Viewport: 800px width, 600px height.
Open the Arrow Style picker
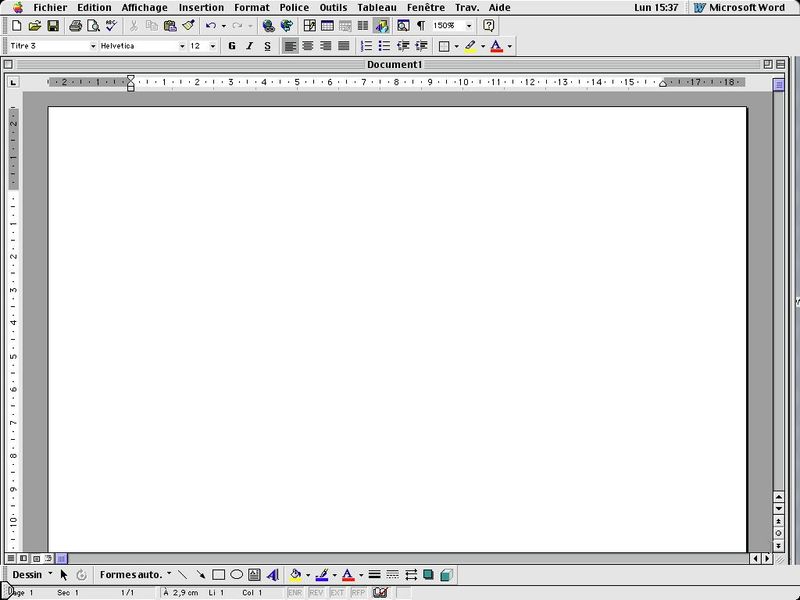tap(411, 575)
